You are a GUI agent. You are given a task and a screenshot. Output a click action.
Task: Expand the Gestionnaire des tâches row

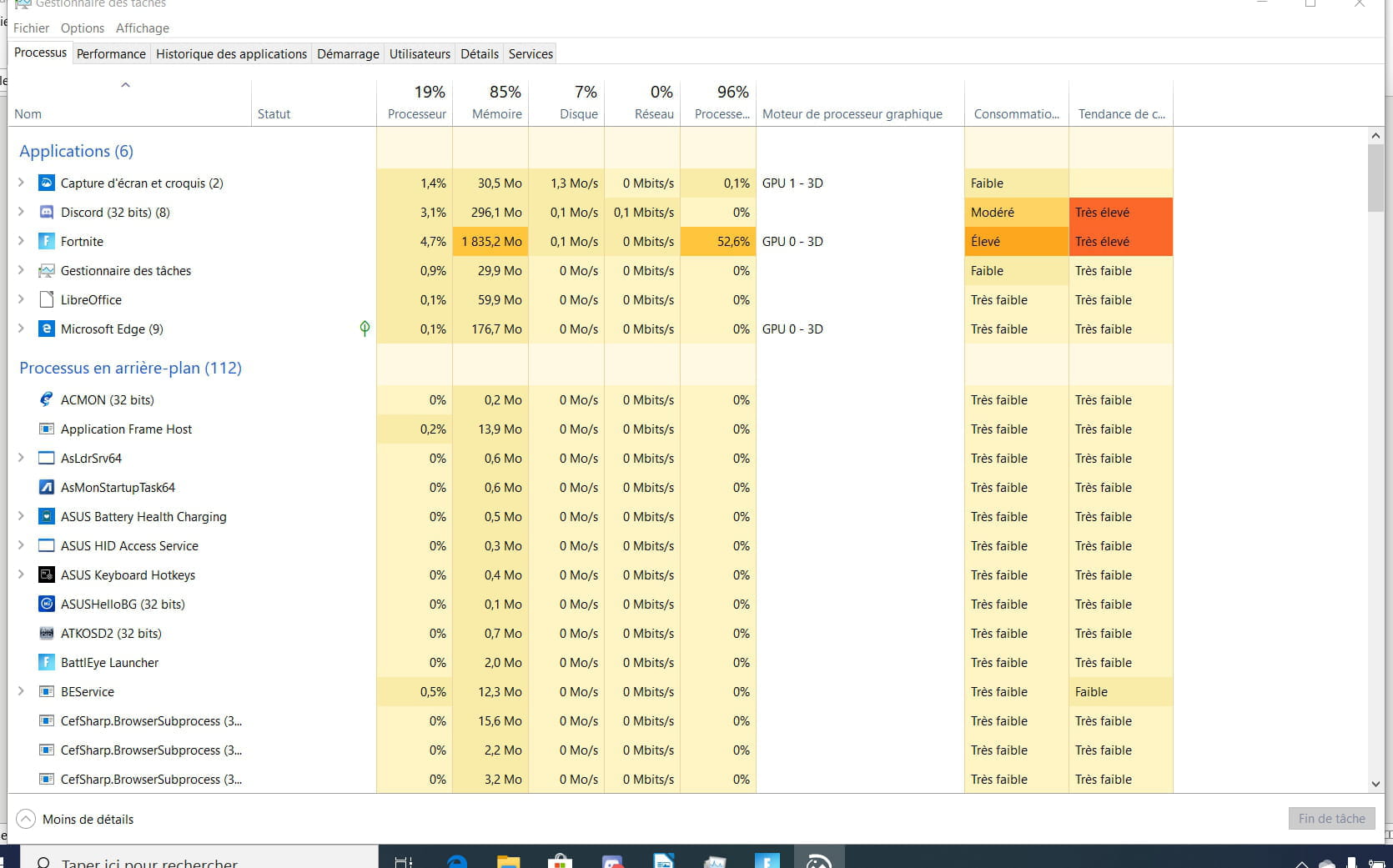21,270
